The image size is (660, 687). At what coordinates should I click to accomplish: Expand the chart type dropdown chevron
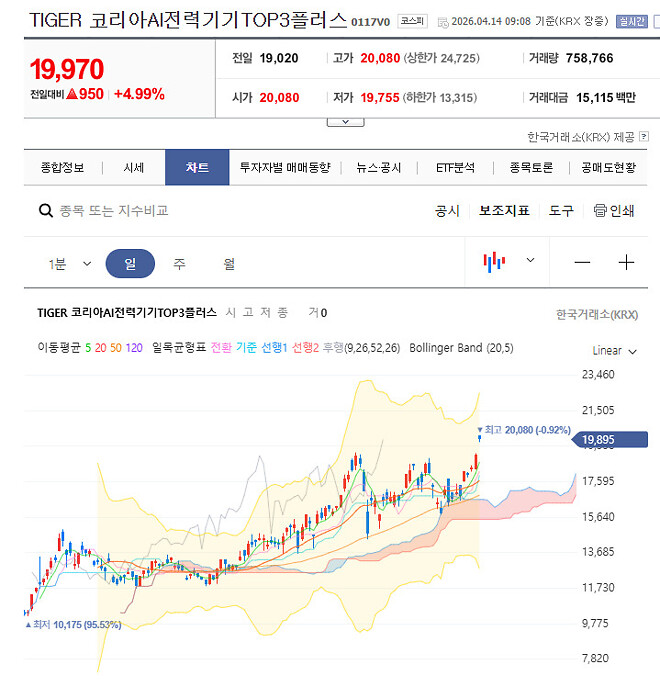pos(530,260)
